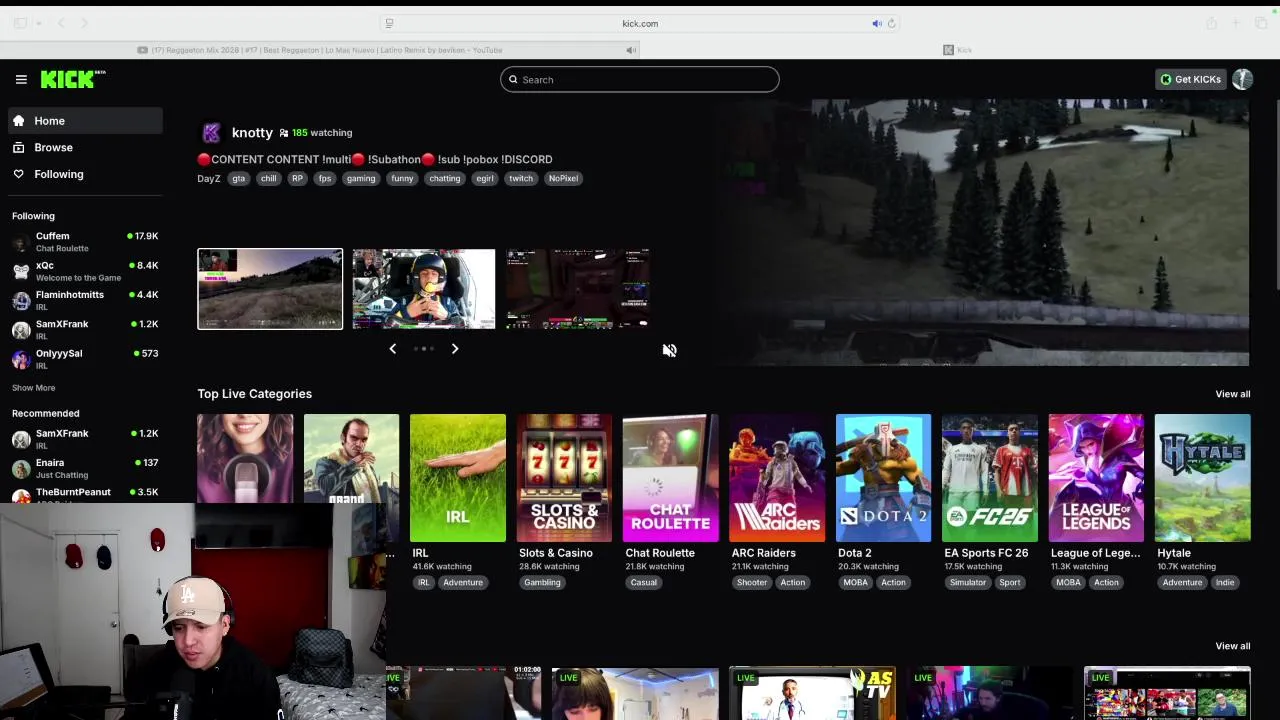Switch to the Kick browser tab
1280x720 pixels.
click(958, 50)
